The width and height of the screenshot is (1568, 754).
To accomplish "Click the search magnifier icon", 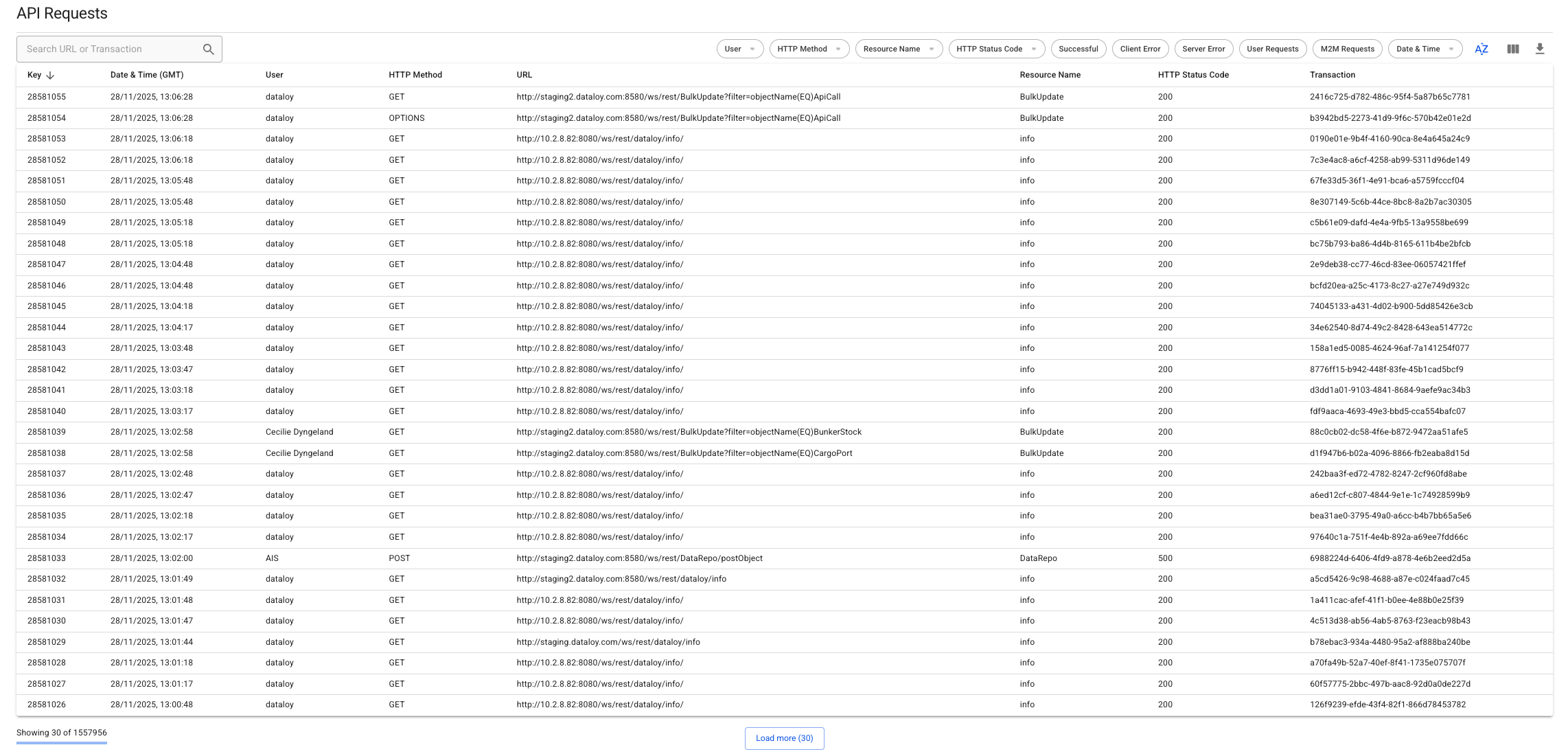I will coord(209,49).
